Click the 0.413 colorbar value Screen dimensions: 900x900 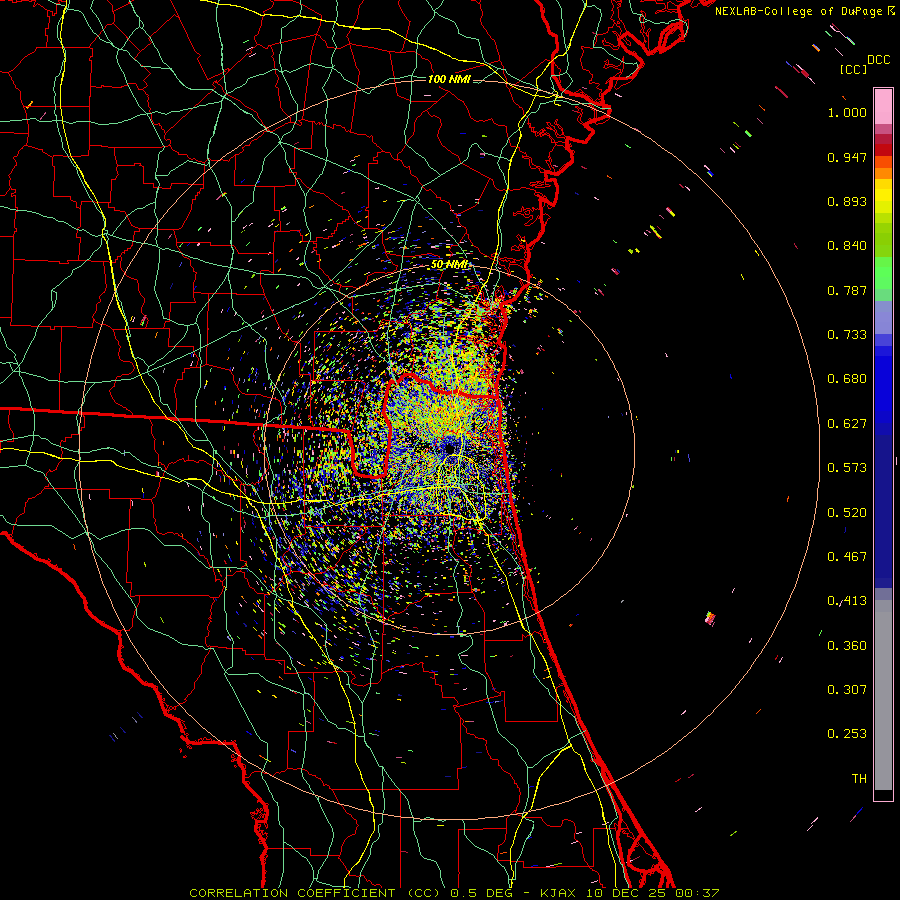(847, 601)
